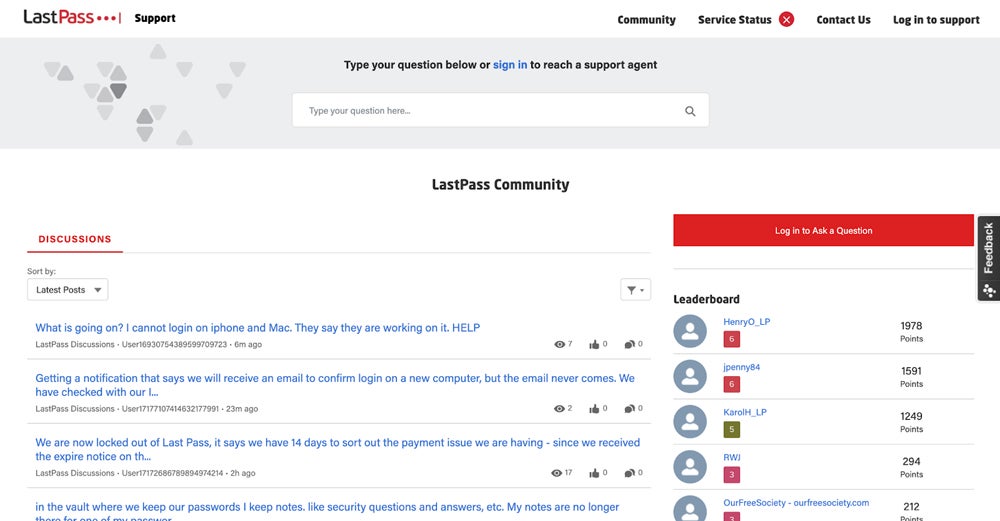Open Community in the top navigation

[x=646, y=20]
